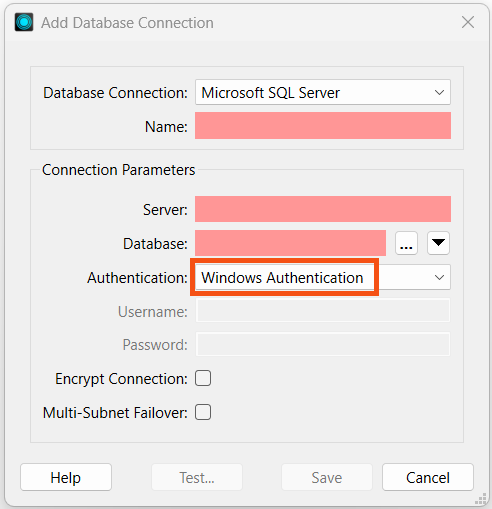Viewport: 492px width, 509px height.
Task: Click the Microsoft SQL Server text
Action: (270, 92)
